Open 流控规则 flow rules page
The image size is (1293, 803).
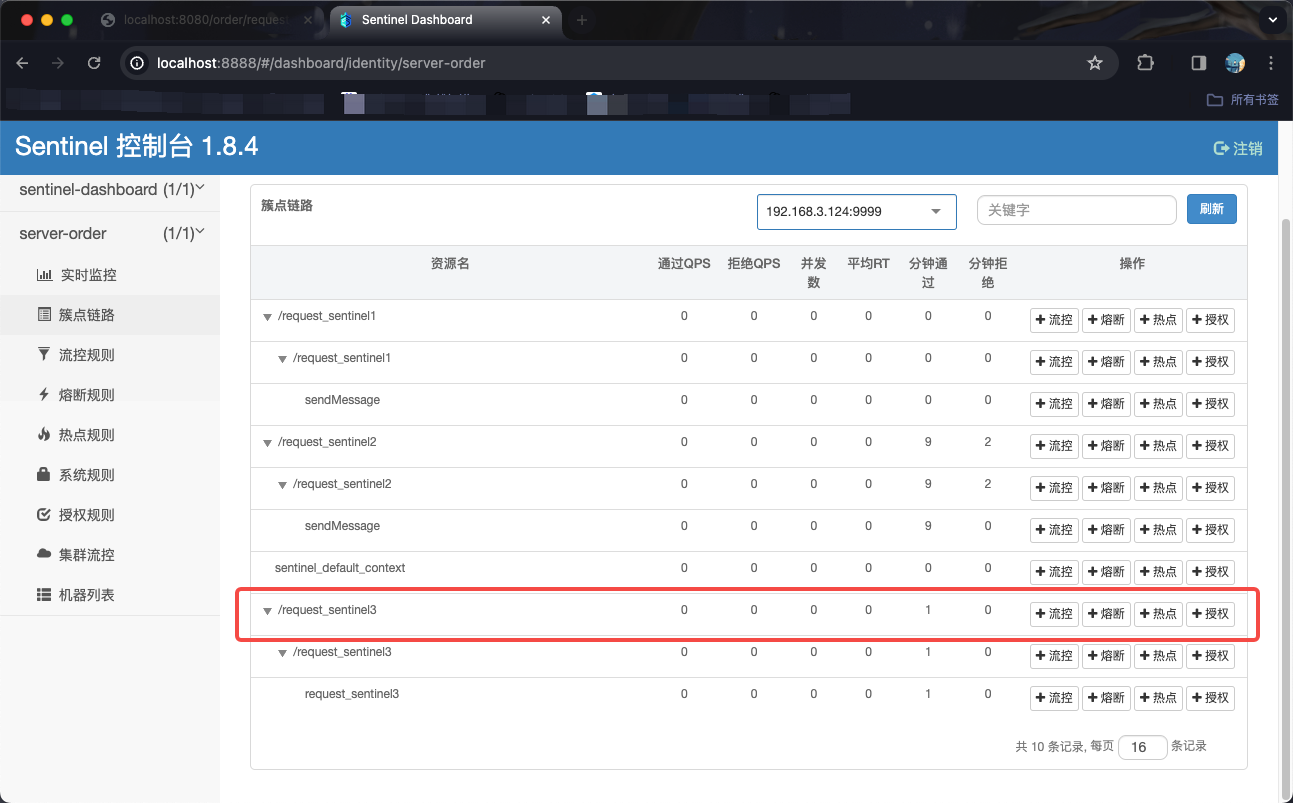(76, 355)
